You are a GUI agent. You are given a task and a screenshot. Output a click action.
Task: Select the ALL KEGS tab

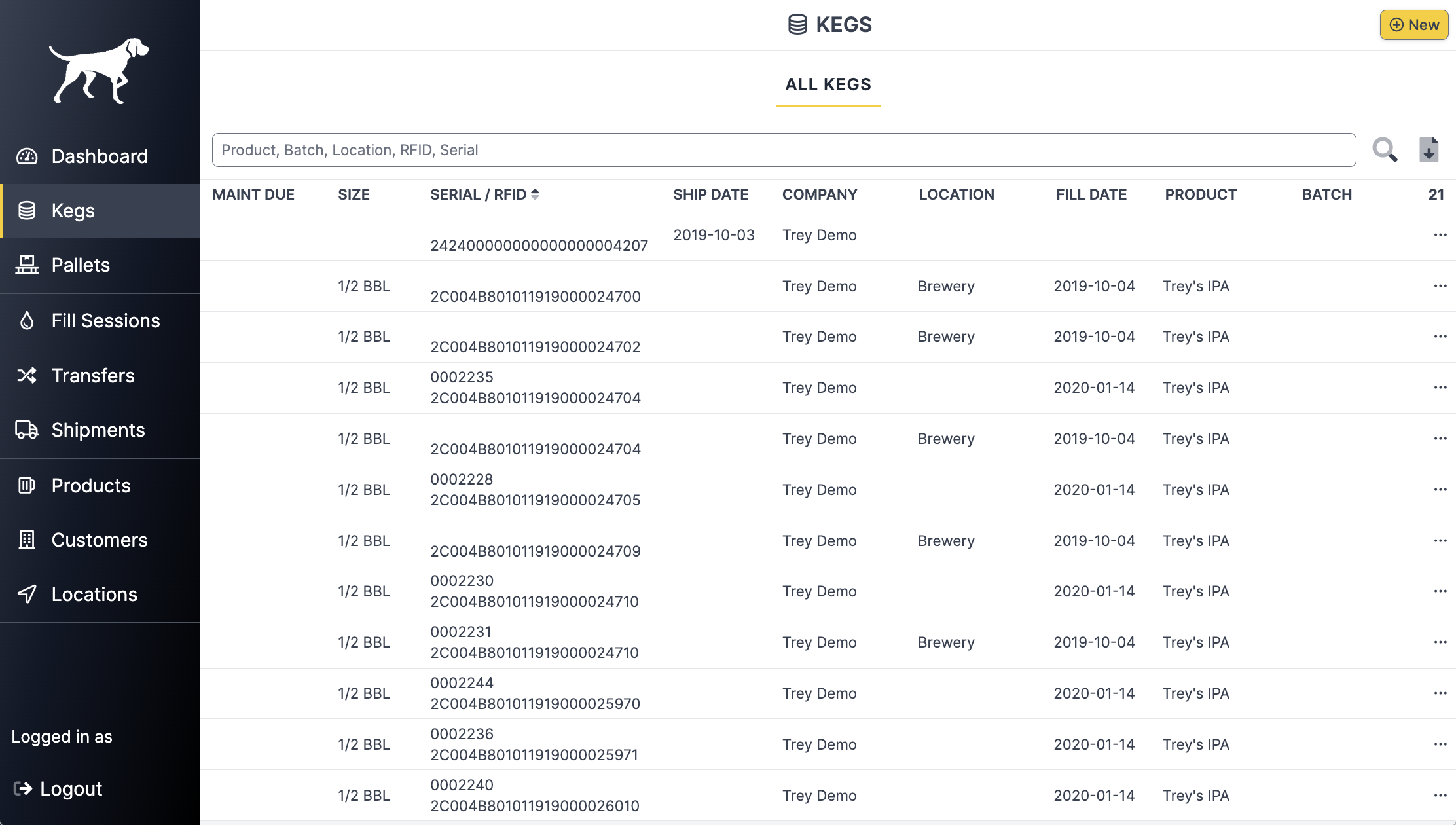pyautogui.click(x=828, y=84)
